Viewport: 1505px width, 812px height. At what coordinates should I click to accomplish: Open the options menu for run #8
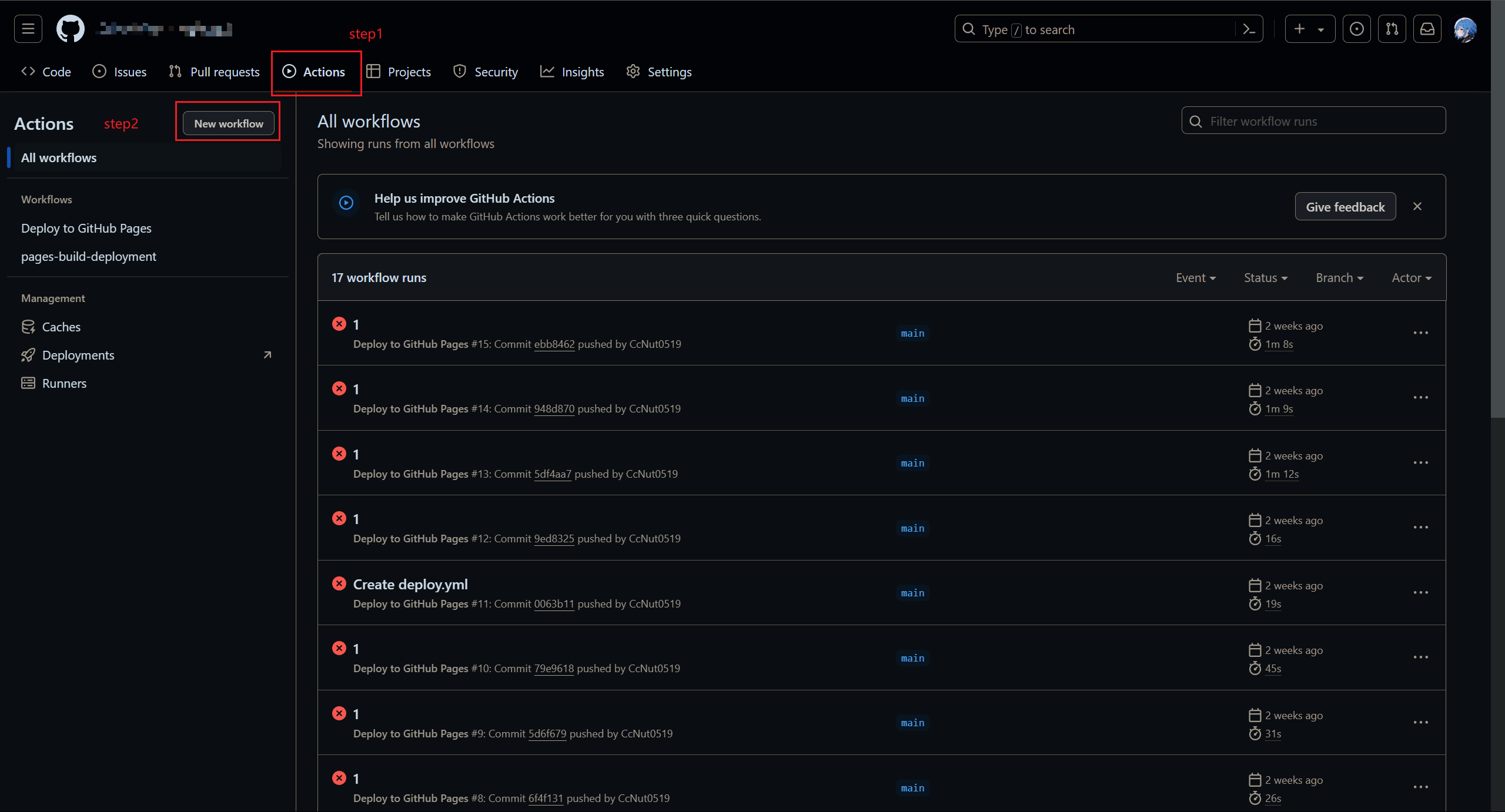point(1420,787)
